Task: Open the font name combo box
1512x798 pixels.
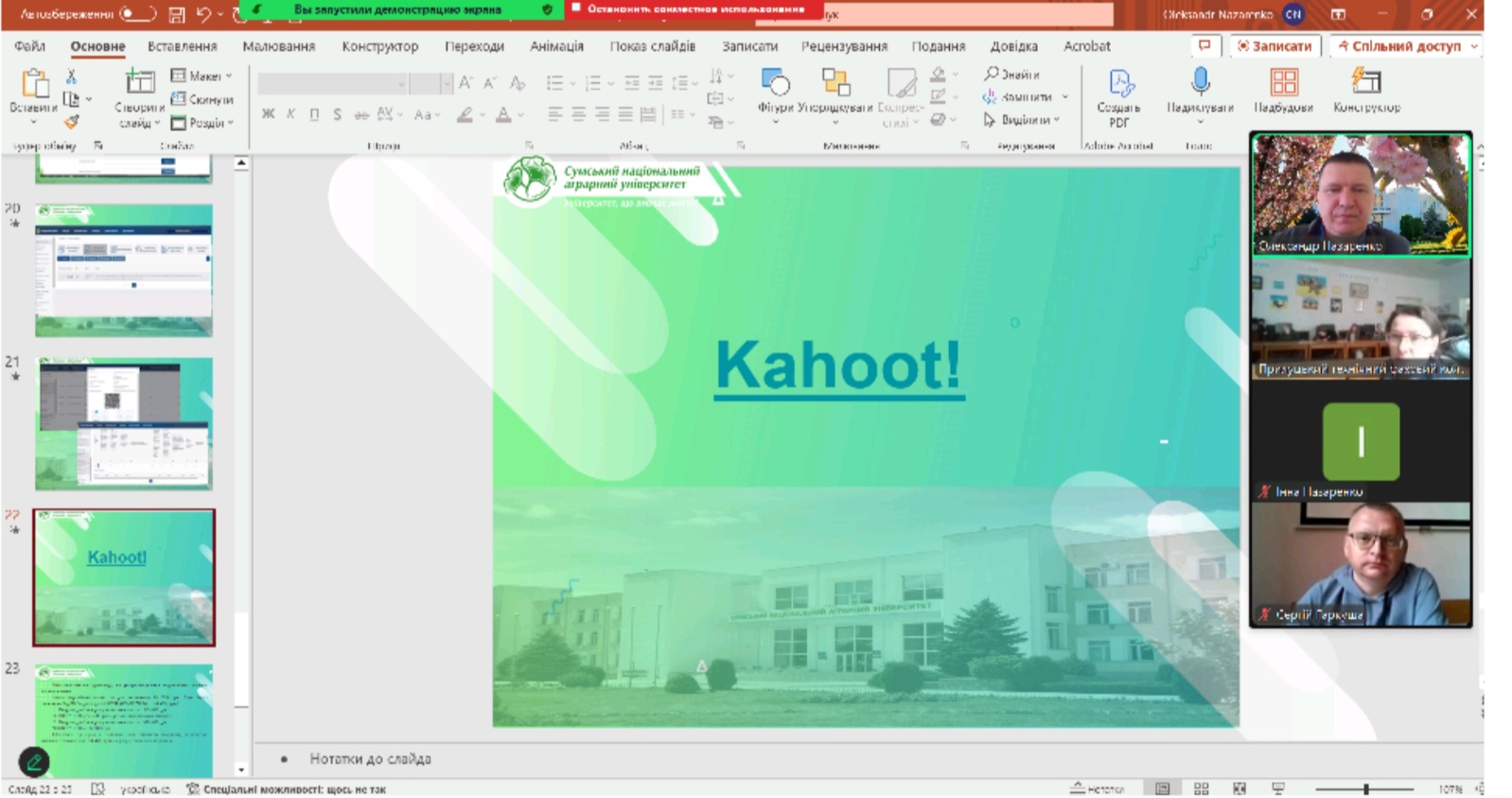Action: pos(332,83)
